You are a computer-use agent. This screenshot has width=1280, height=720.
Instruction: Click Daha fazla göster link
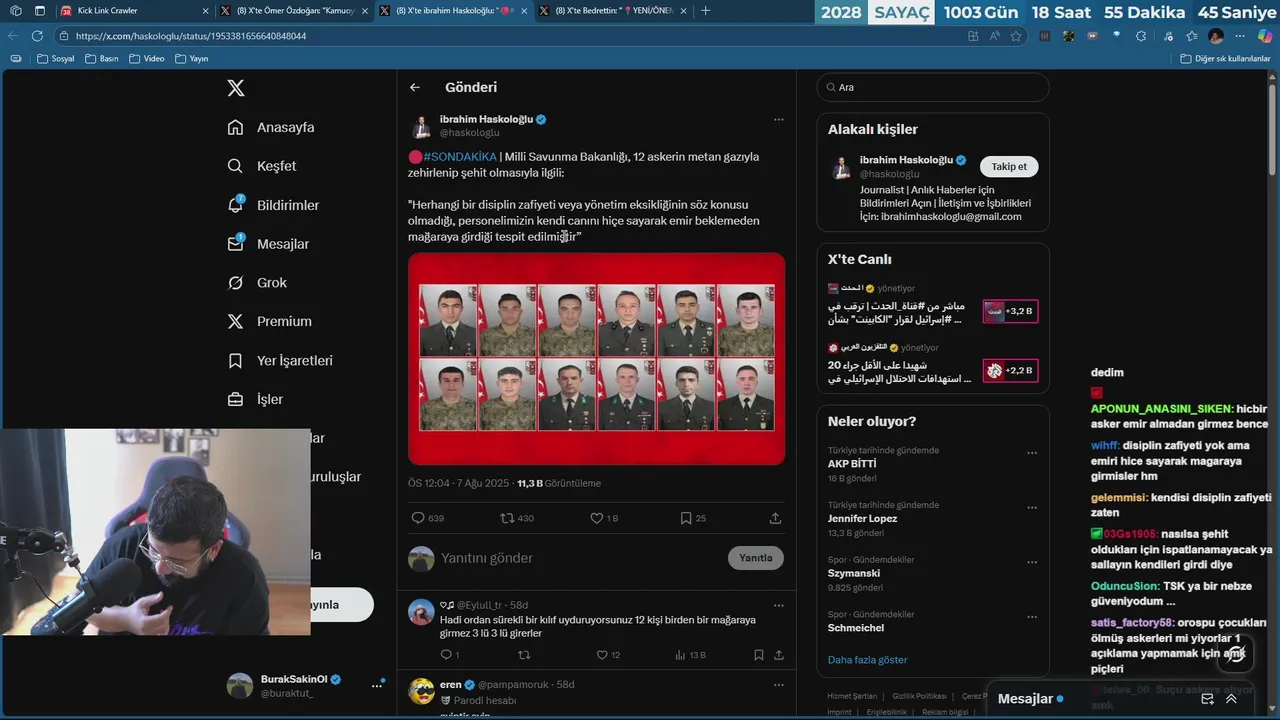[867, 660]
